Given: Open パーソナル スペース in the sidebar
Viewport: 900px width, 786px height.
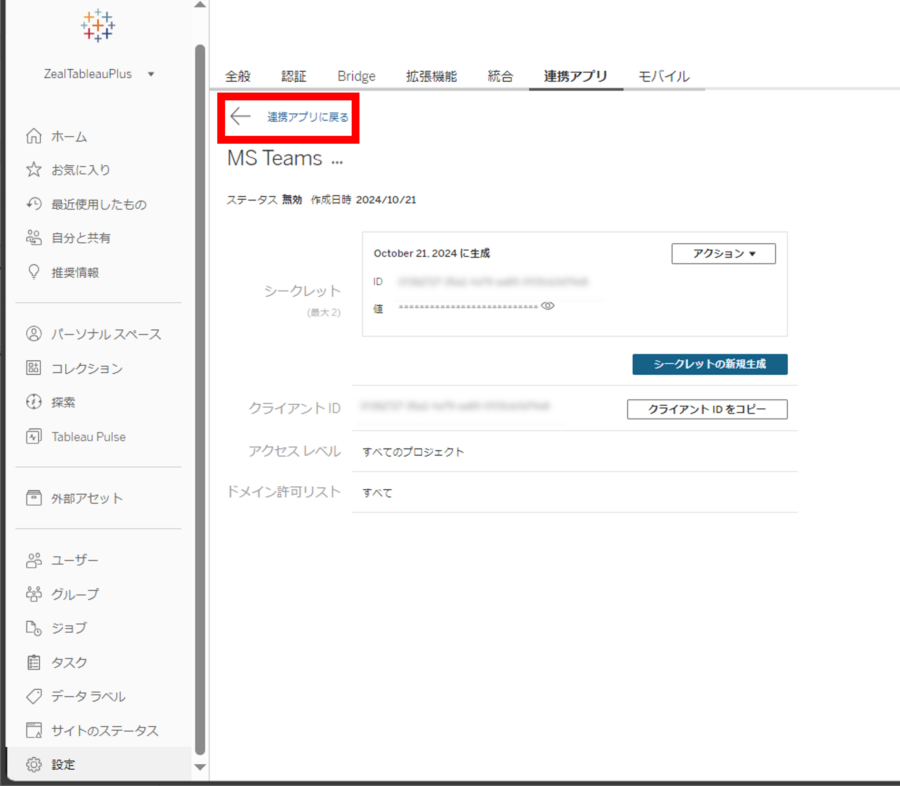Looking at the screenshot, I should [106, 334].
